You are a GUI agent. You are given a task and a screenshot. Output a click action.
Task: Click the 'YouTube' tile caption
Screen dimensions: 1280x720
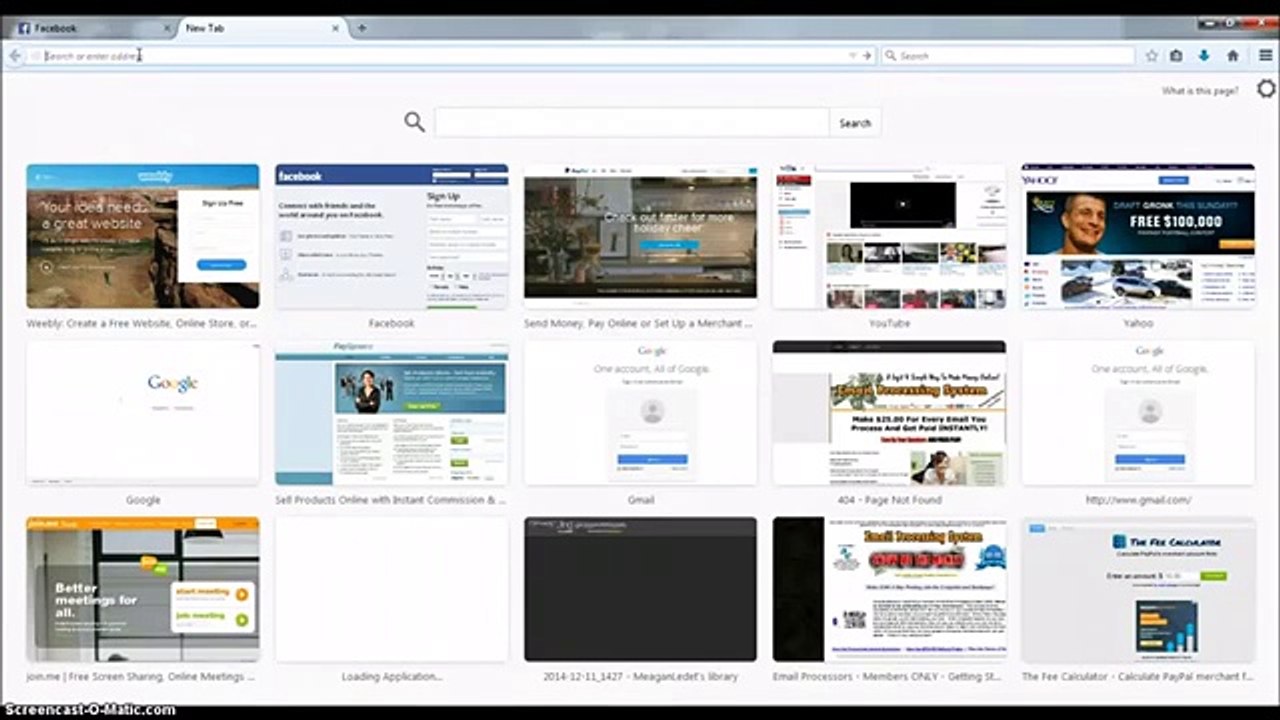tap(890, 323)
